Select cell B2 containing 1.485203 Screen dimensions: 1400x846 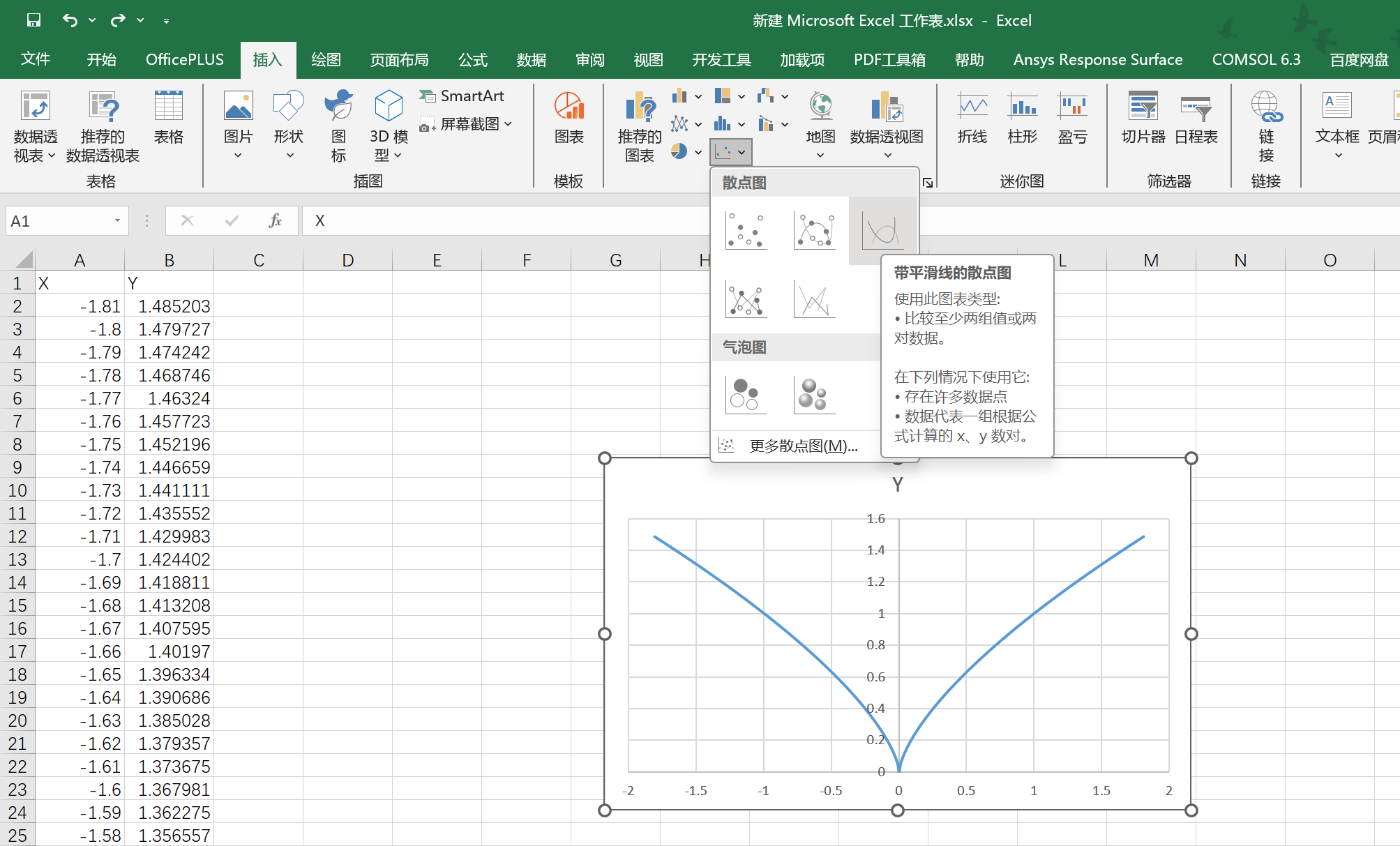pos(170,306)
